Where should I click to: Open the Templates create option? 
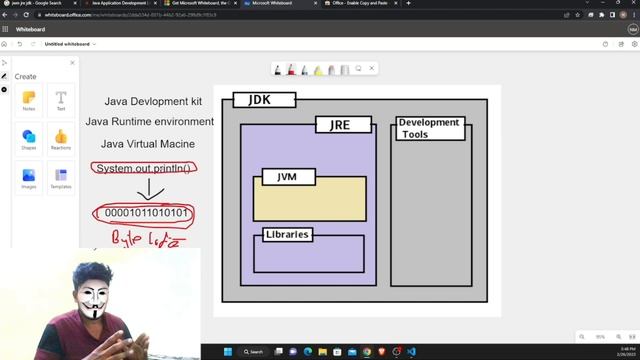click(x=61, y=178)
